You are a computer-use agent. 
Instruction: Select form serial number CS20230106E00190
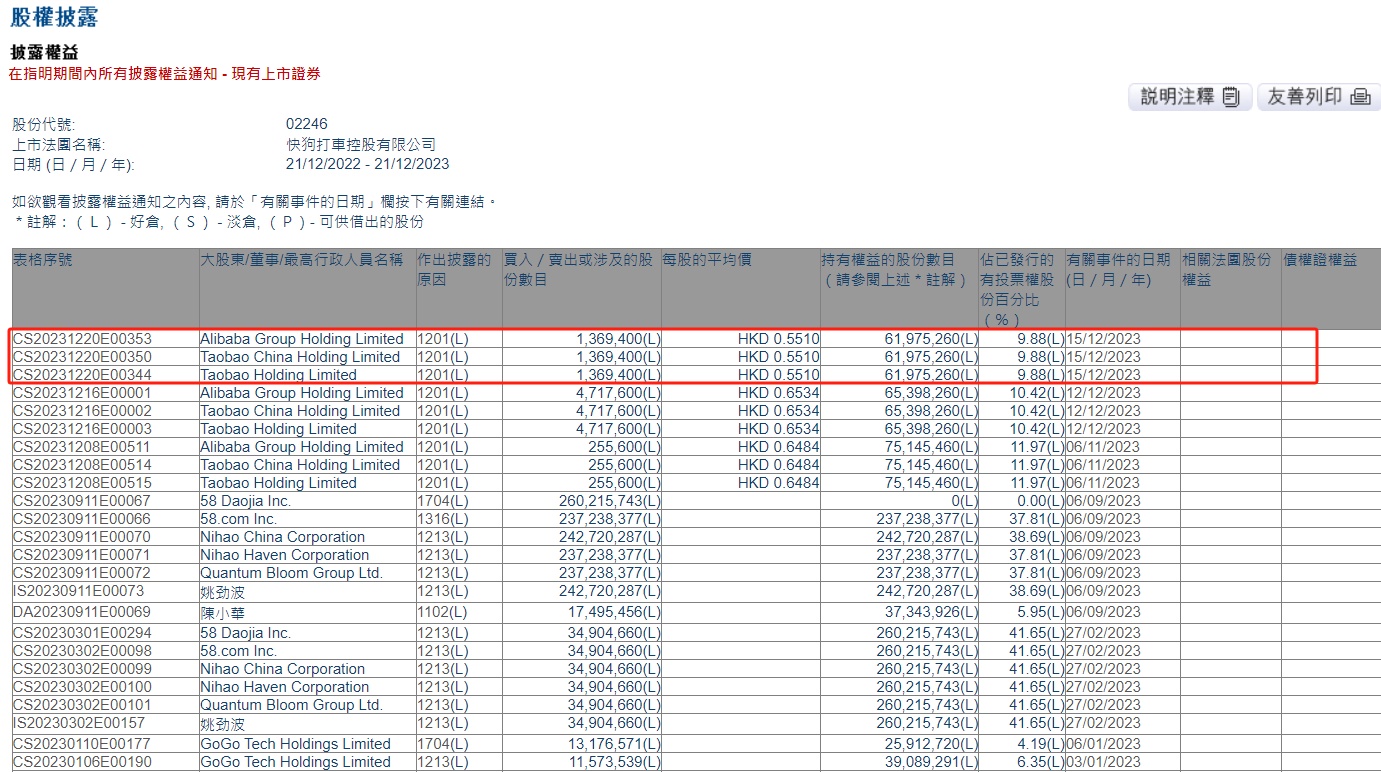point(82,762)
